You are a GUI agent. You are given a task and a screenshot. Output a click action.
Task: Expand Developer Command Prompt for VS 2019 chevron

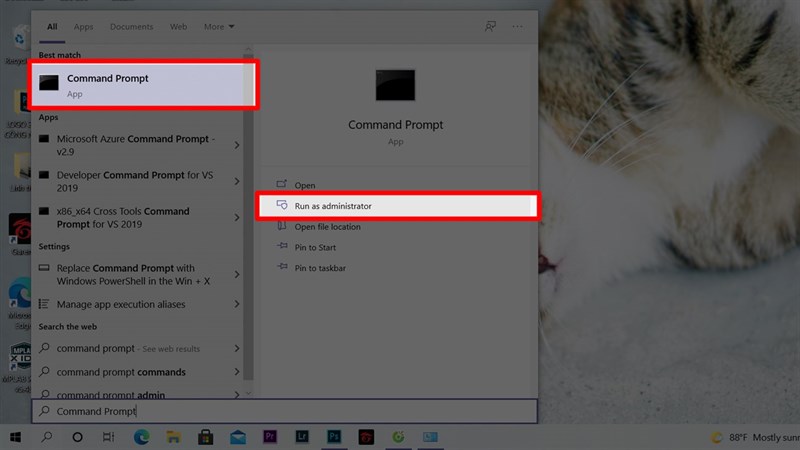click(x=237, y=182)
